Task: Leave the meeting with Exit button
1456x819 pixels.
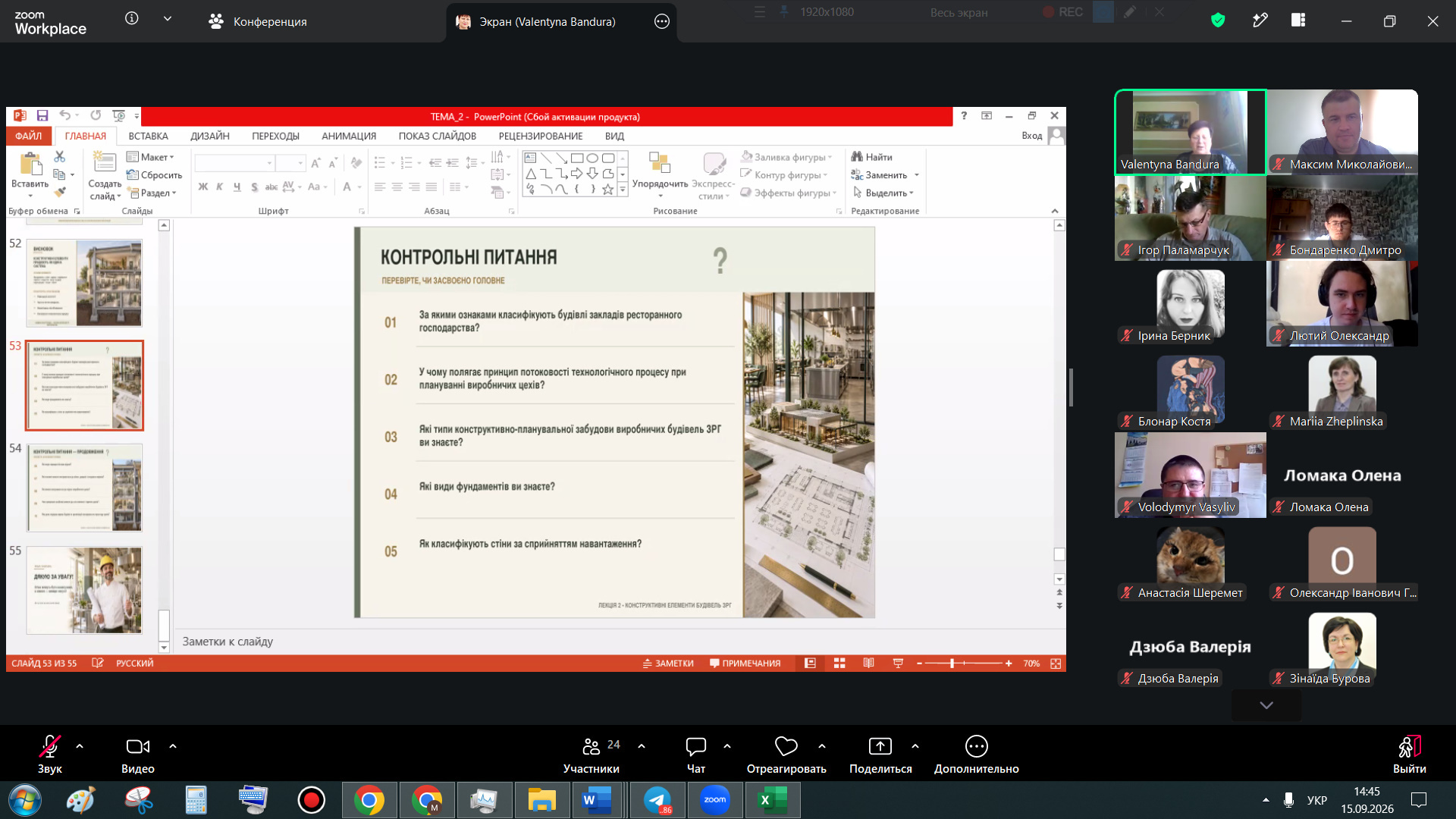Action: pos(1410,755)
